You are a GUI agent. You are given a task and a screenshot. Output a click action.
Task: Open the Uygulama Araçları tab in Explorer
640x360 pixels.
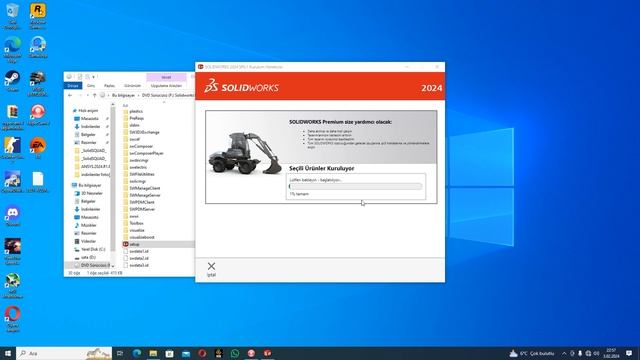(x=166, y=86)
